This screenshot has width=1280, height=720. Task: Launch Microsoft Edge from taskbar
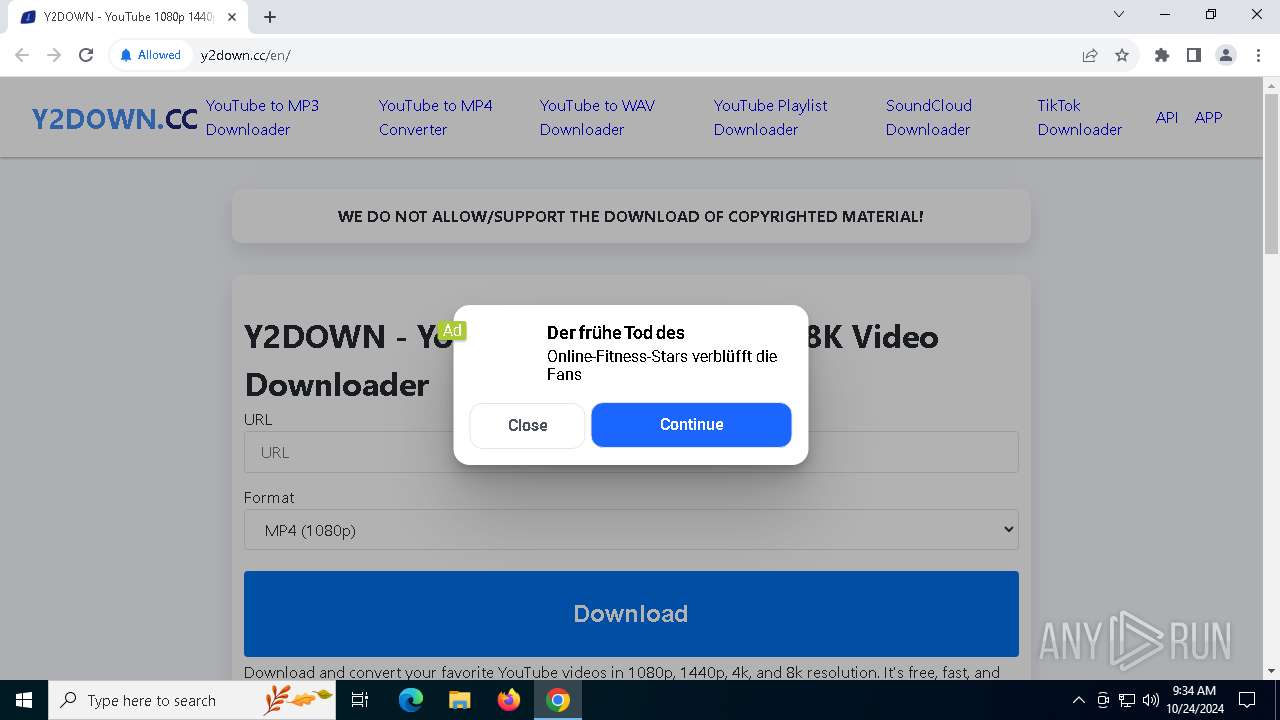pos(411,700)
